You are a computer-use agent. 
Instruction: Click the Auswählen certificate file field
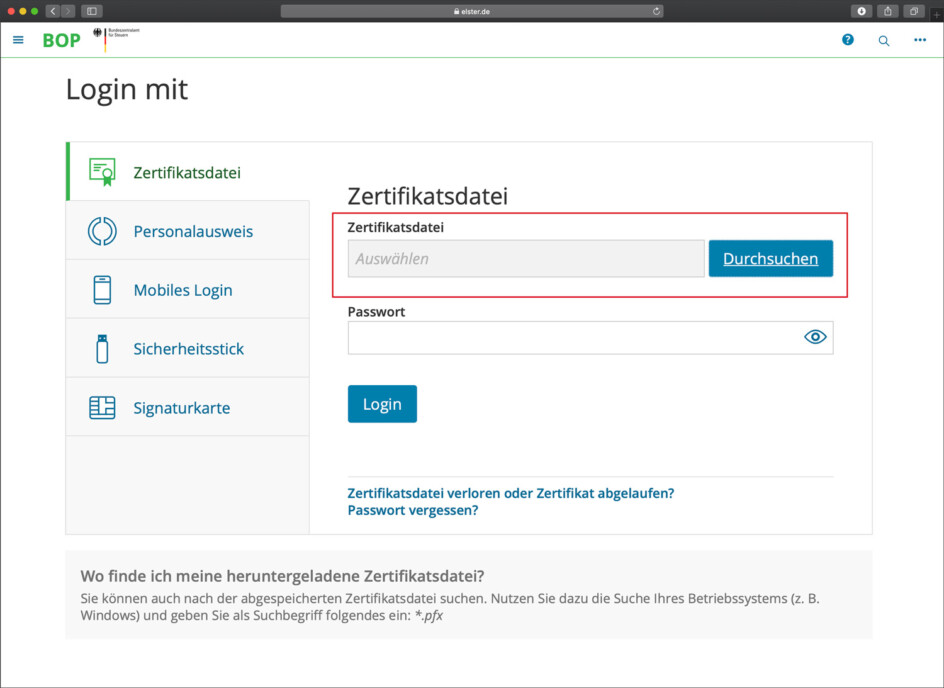pos(525,258)
